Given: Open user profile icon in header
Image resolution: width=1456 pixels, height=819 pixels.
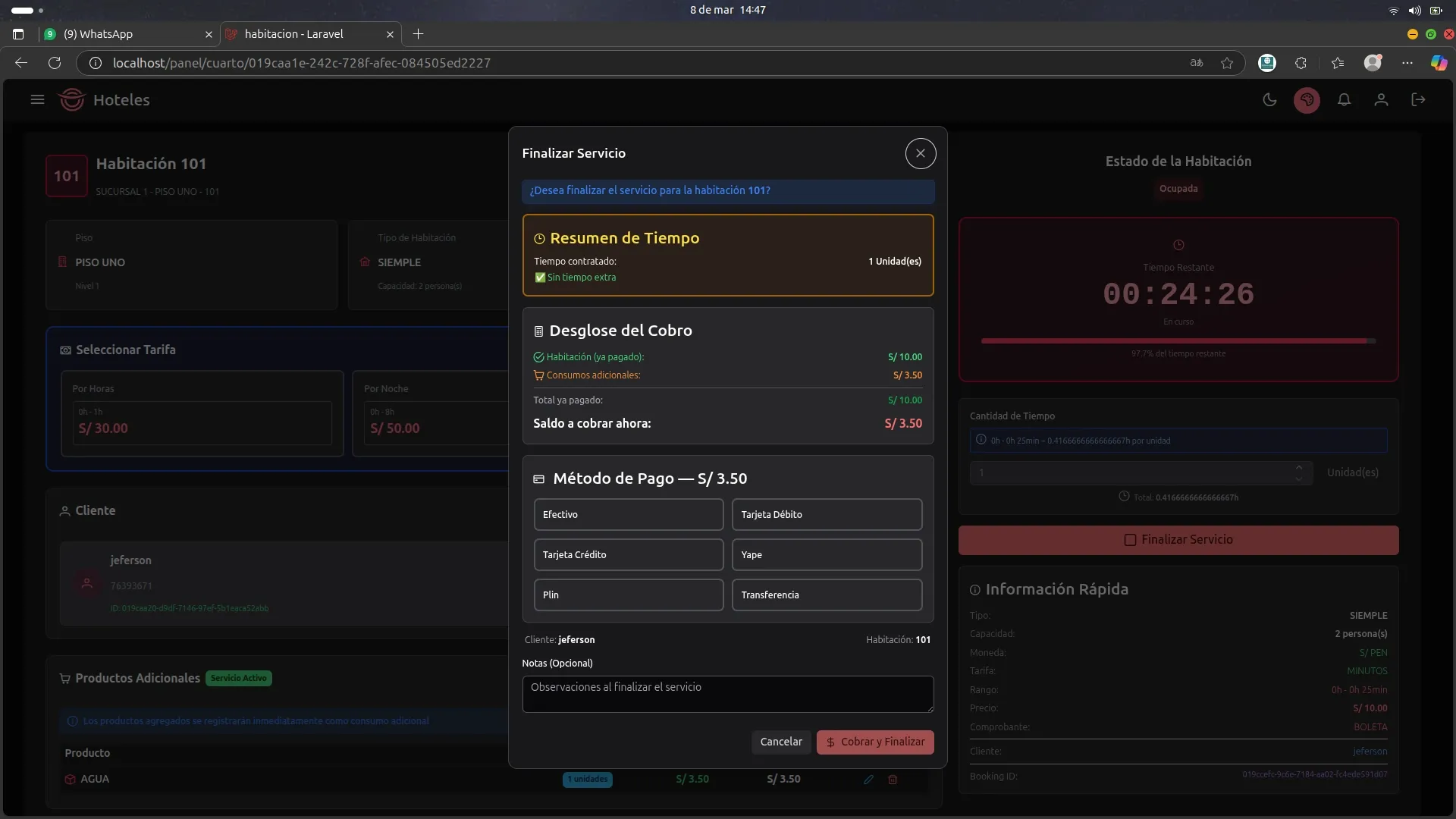Looking at the screenshot, I should (1381, 100).
